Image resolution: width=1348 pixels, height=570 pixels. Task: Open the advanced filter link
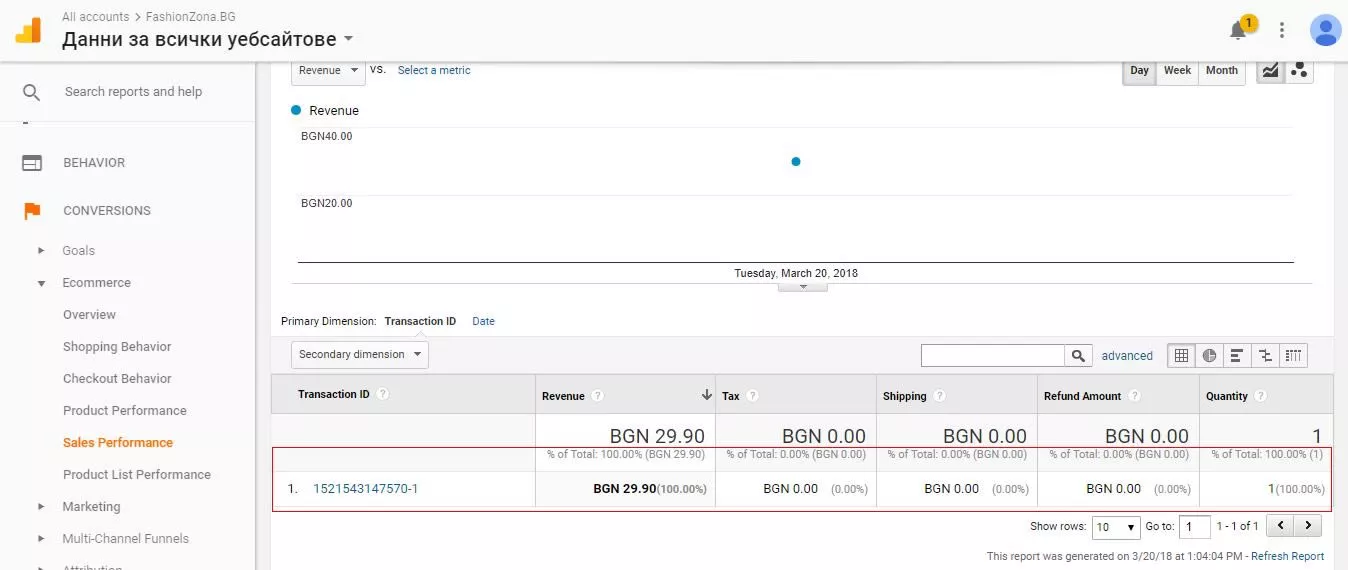(1127, 356)
